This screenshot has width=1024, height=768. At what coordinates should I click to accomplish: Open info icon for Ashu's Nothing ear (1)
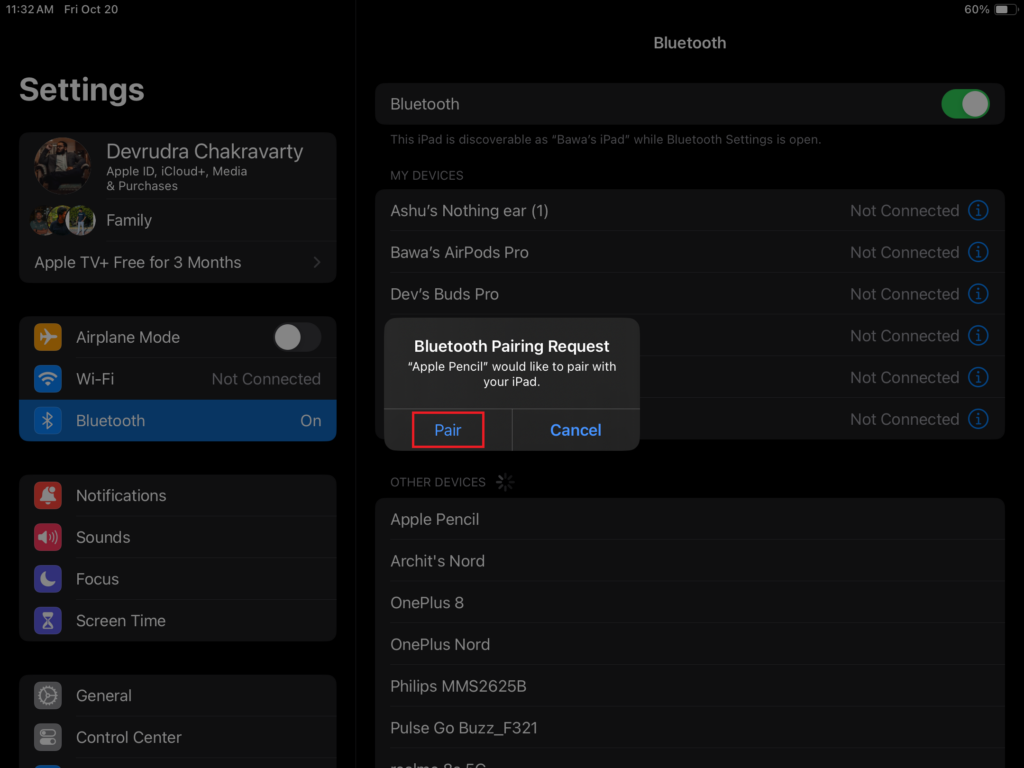pyautogui.click(x=979, y=211)
